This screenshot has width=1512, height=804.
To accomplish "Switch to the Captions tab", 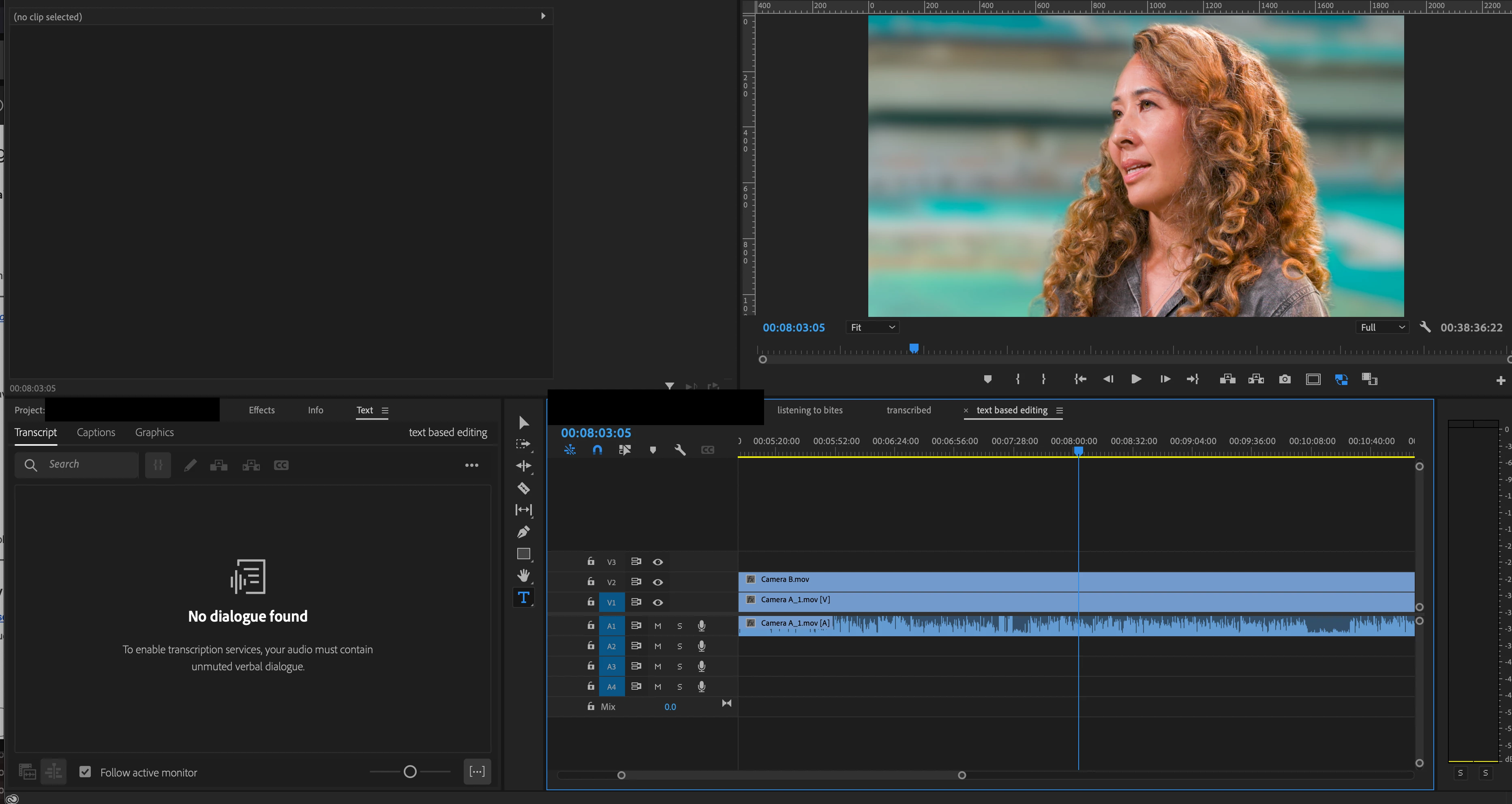I will (96, 432).
